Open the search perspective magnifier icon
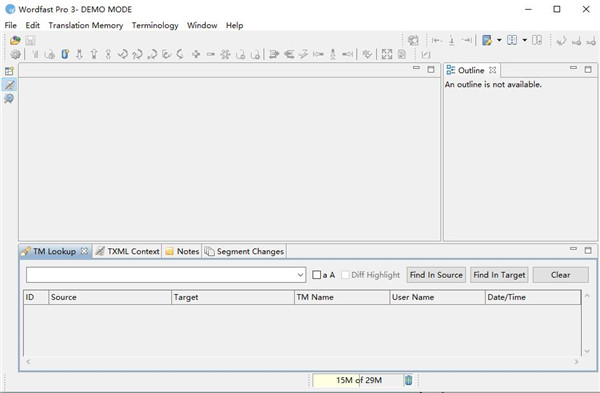 click(9, 99)
